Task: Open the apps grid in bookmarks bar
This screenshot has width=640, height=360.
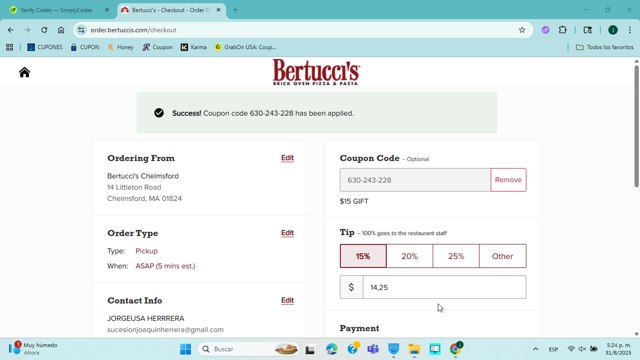Action: coord(9,47)
